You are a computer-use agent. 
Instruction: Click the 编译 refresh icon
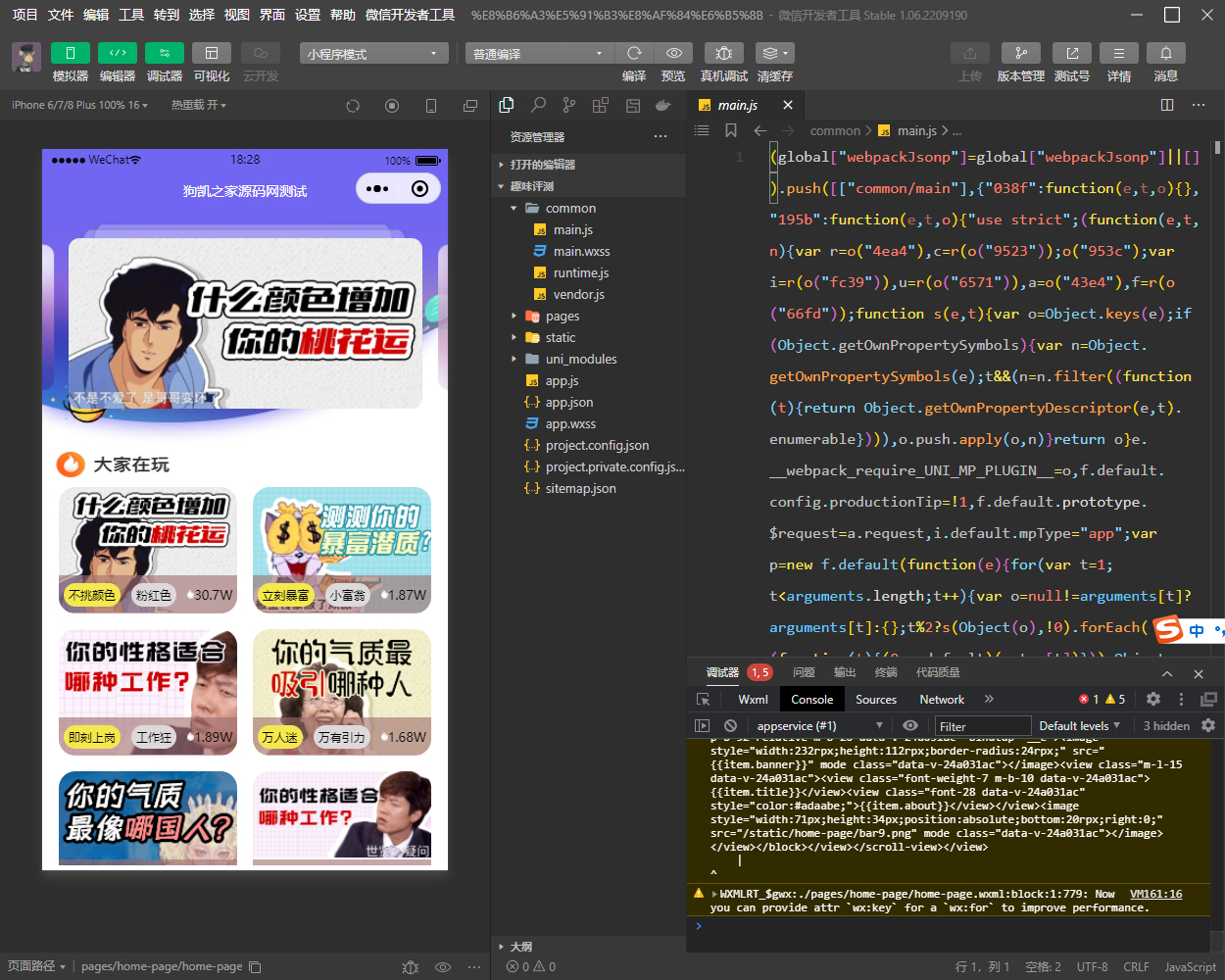coord(634,53)
